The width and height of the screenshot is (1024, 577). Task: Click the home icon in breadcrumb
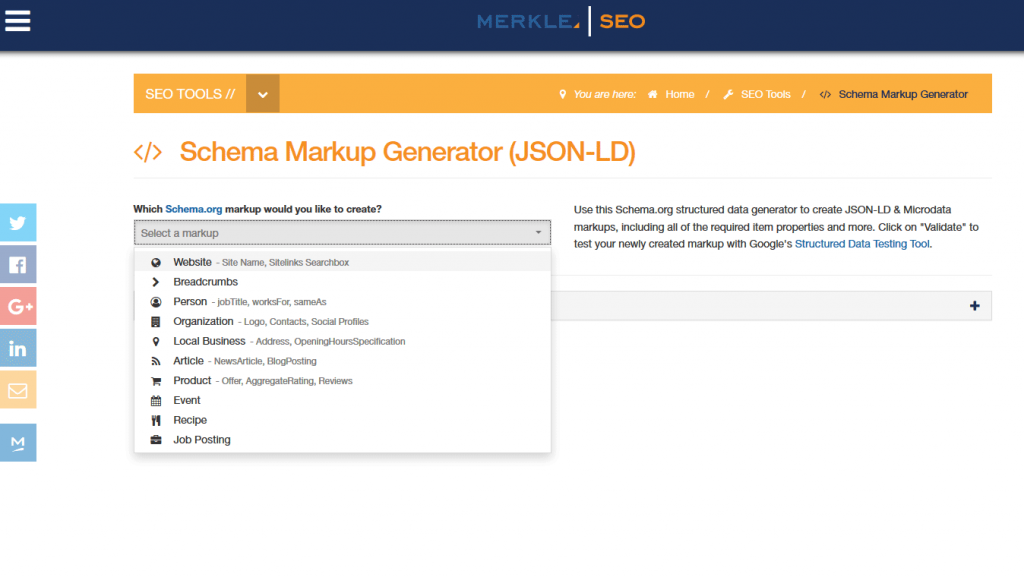pyautogui.click(x=652, y=94)
